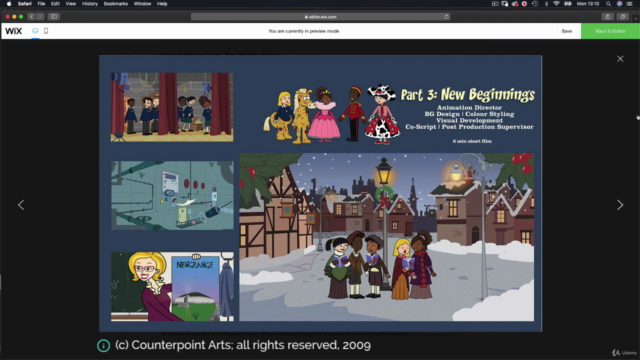The image size is (640, 360).
Task: Click the school stage curtain thumbnail
Action: click(x=172, y=107)
